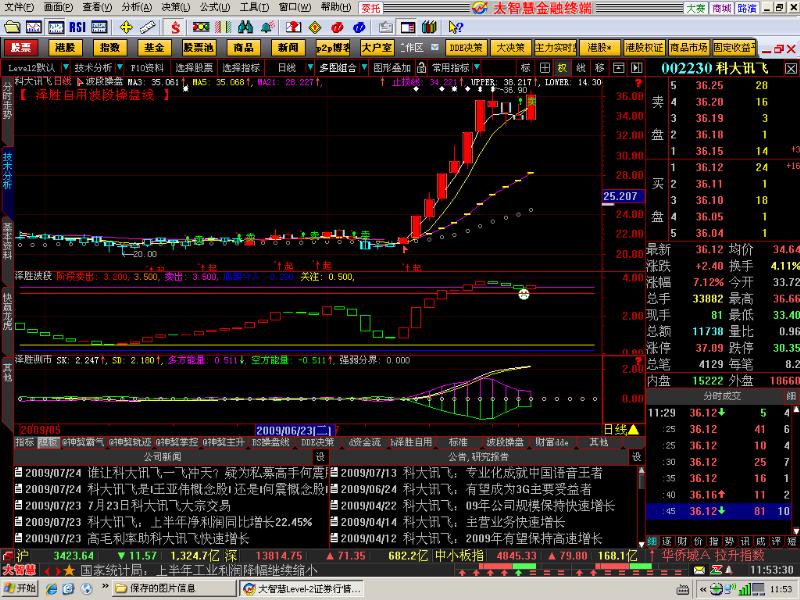800x600 pixels.
Task: Launch Internet Explorer from quick launch
Action: [x=51, y=588]
